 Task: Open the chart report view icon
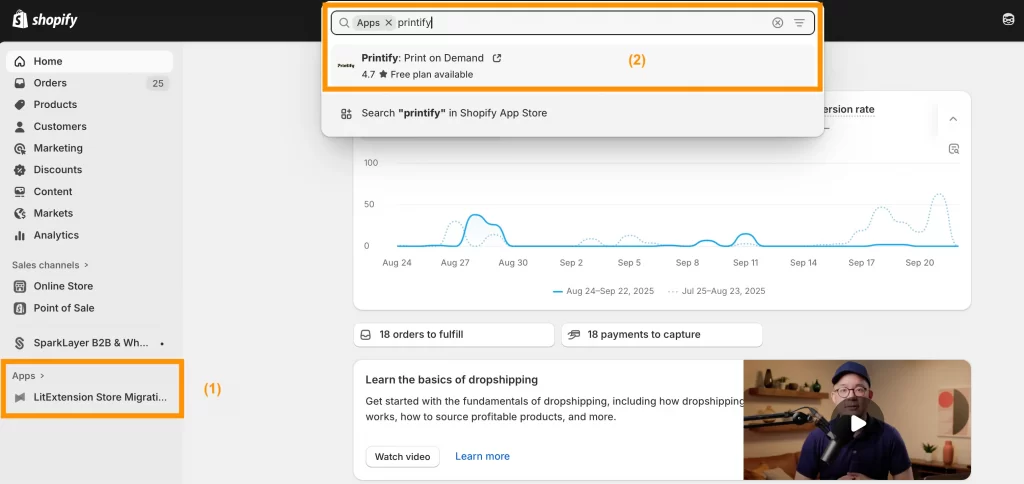pyautogui.click(x=954, y=149)
